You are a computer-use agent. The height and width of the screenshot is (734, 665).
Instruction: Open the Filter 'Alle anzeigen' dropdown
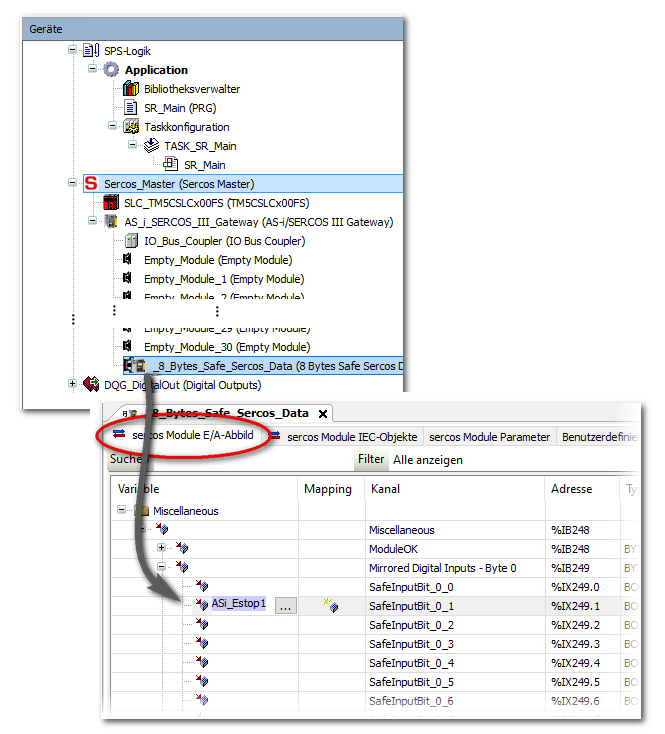[x=430, y=460]
